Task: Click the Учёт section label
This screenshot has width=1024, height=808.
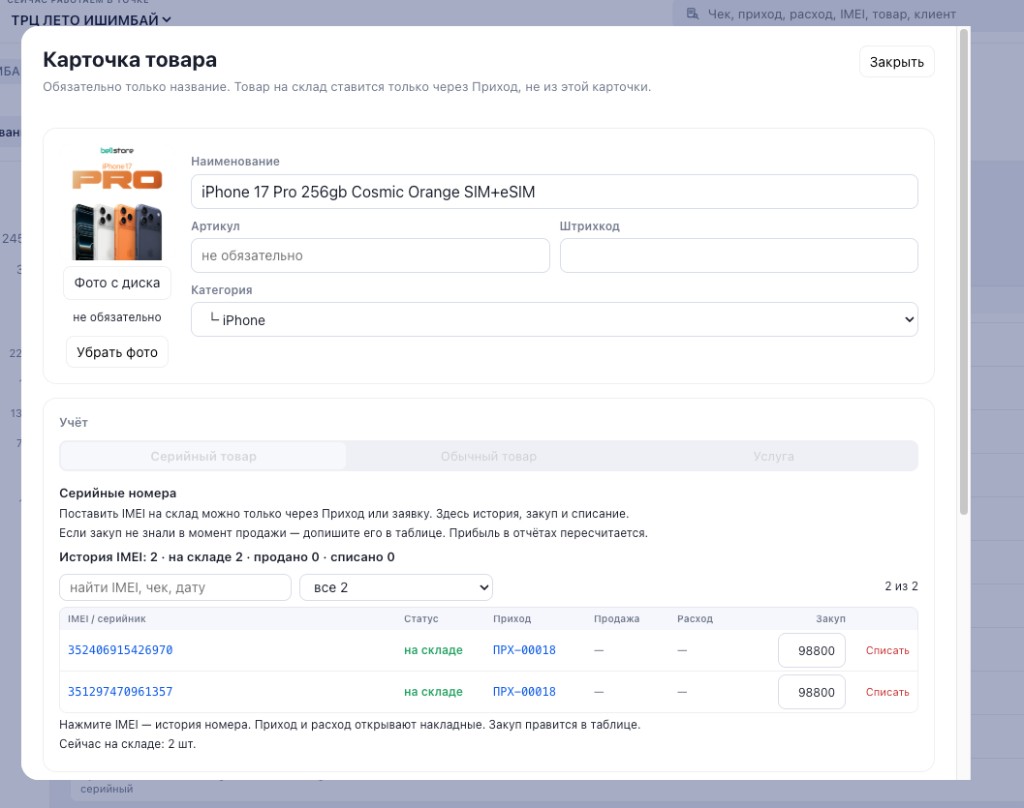Action: coord(73,422)
